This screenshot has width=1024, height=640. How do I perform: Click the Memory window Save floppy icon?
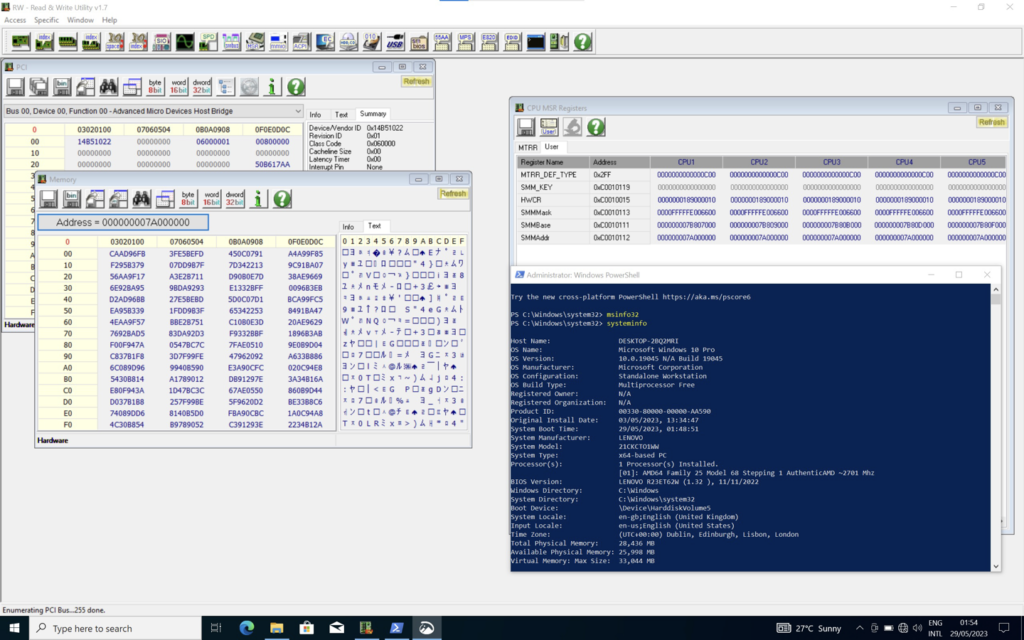point(48,199)
